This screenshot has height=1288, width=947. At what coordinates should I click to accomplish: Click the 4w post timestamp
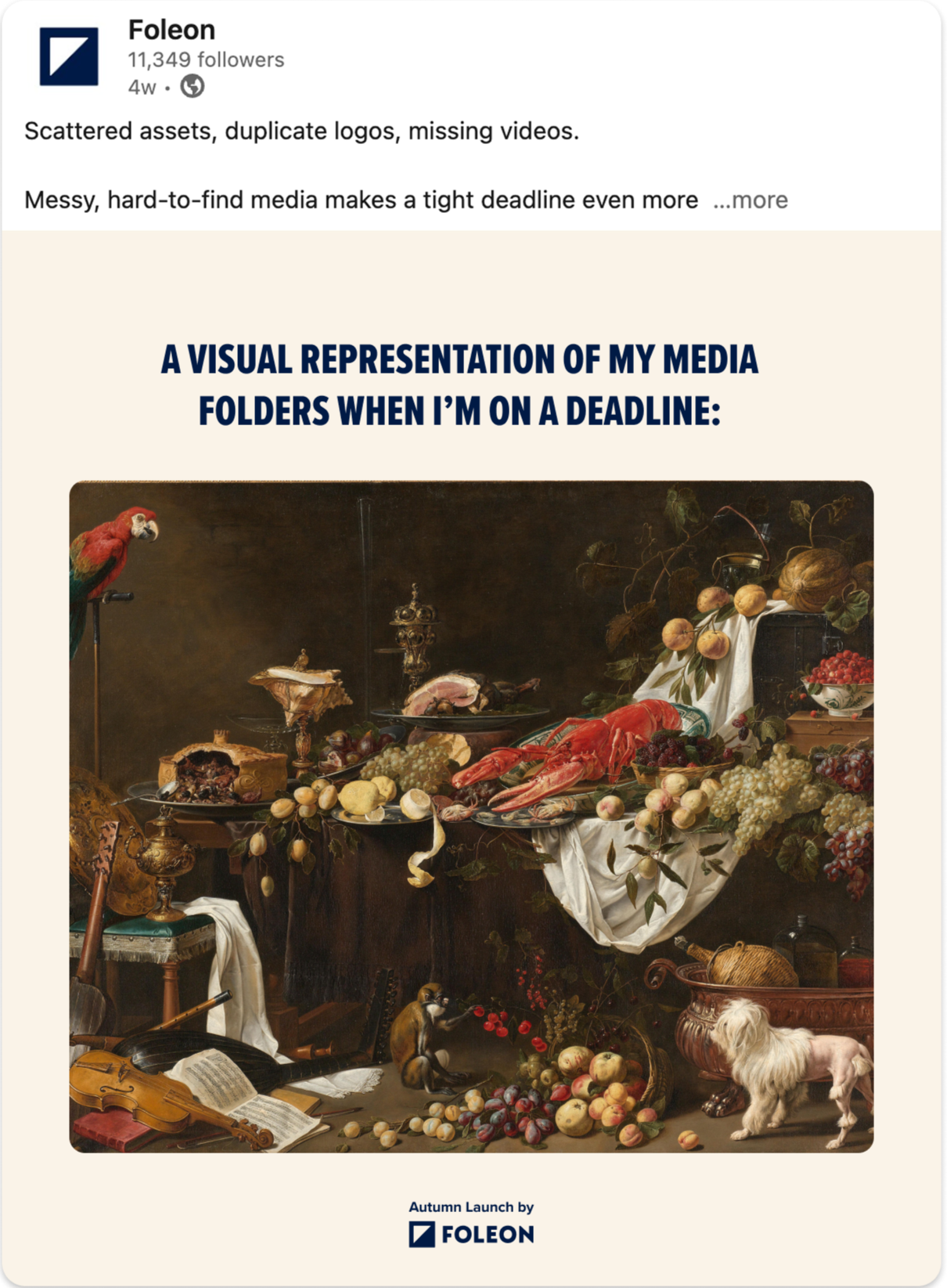(x=142, y=87)
